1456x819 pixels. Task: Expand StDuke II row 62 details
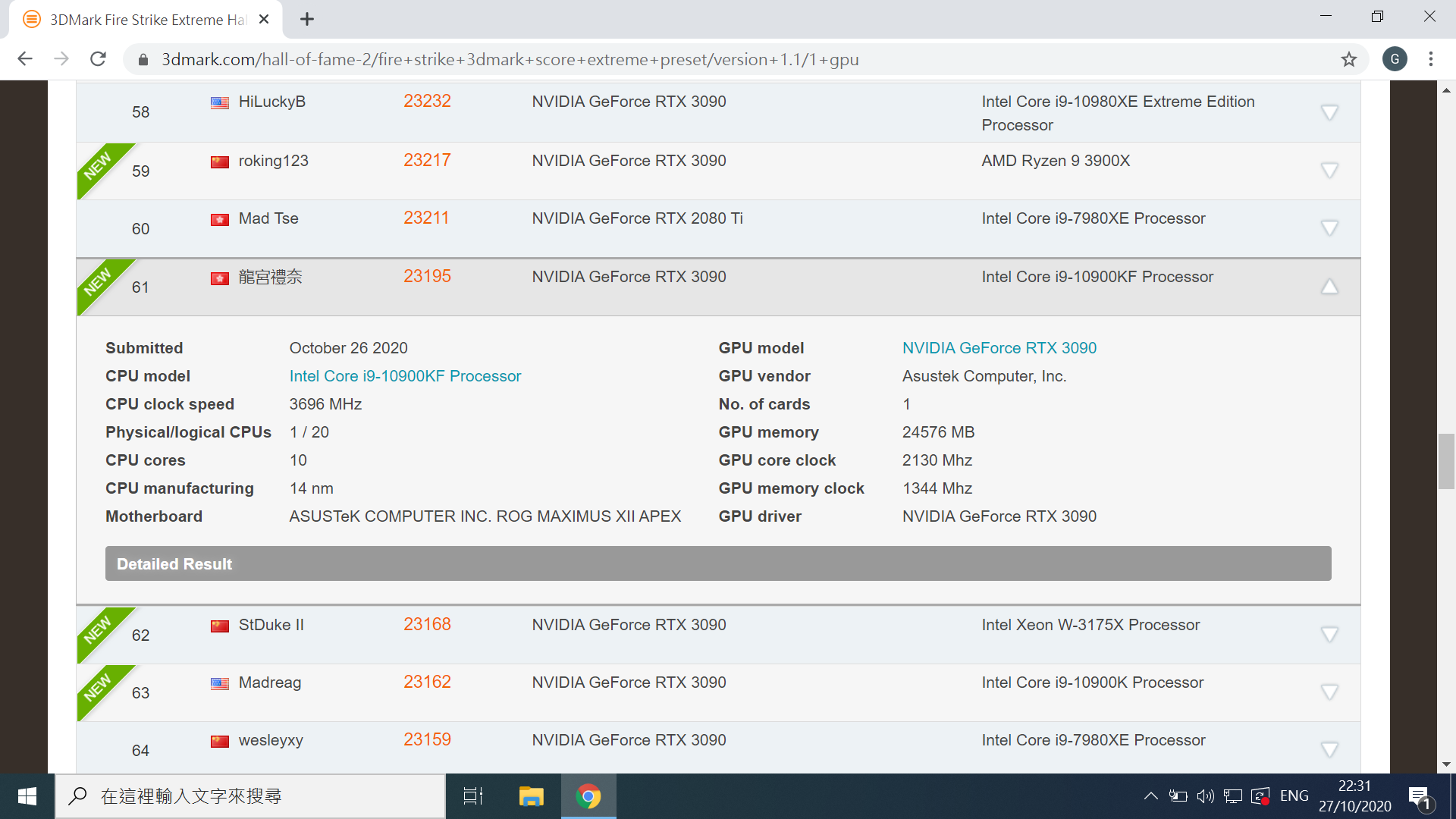1329,635
